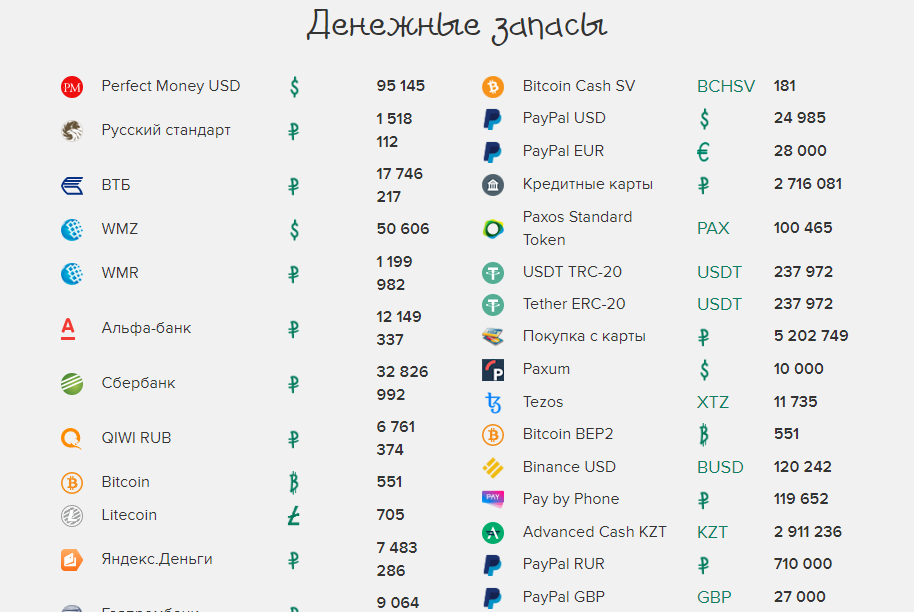Image resolution: width=914 pixels, height=612 pixels.
Task: Select the Яндекс.Деньги entry
Action: coord(157,559)
